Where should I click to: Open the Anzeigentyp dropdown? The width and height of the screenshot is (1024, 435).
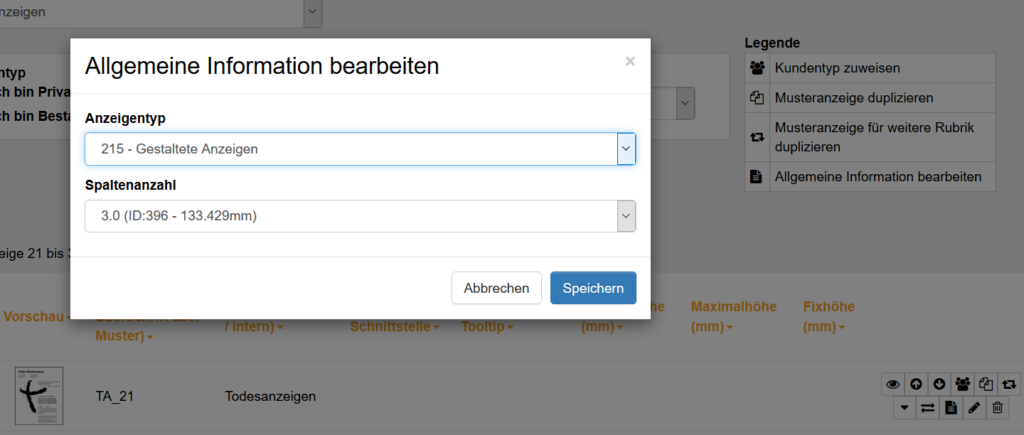[360, 149]
